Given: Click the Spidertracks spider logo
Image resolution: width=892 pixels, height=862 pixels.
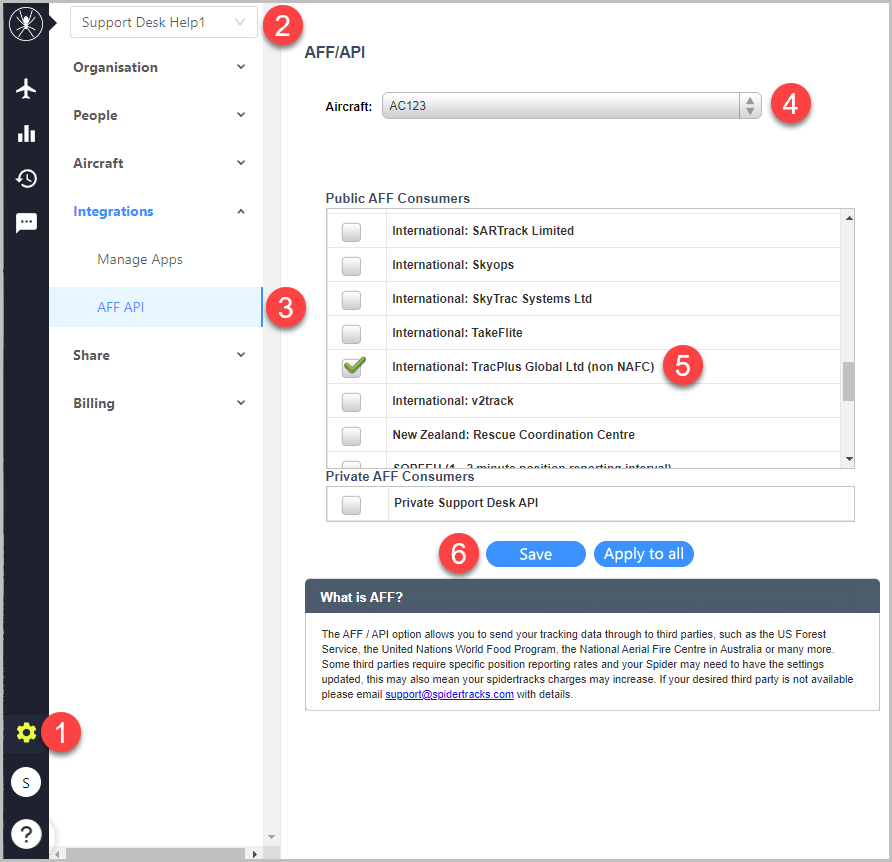Looking at the screenshot, I should pos(26,23).
